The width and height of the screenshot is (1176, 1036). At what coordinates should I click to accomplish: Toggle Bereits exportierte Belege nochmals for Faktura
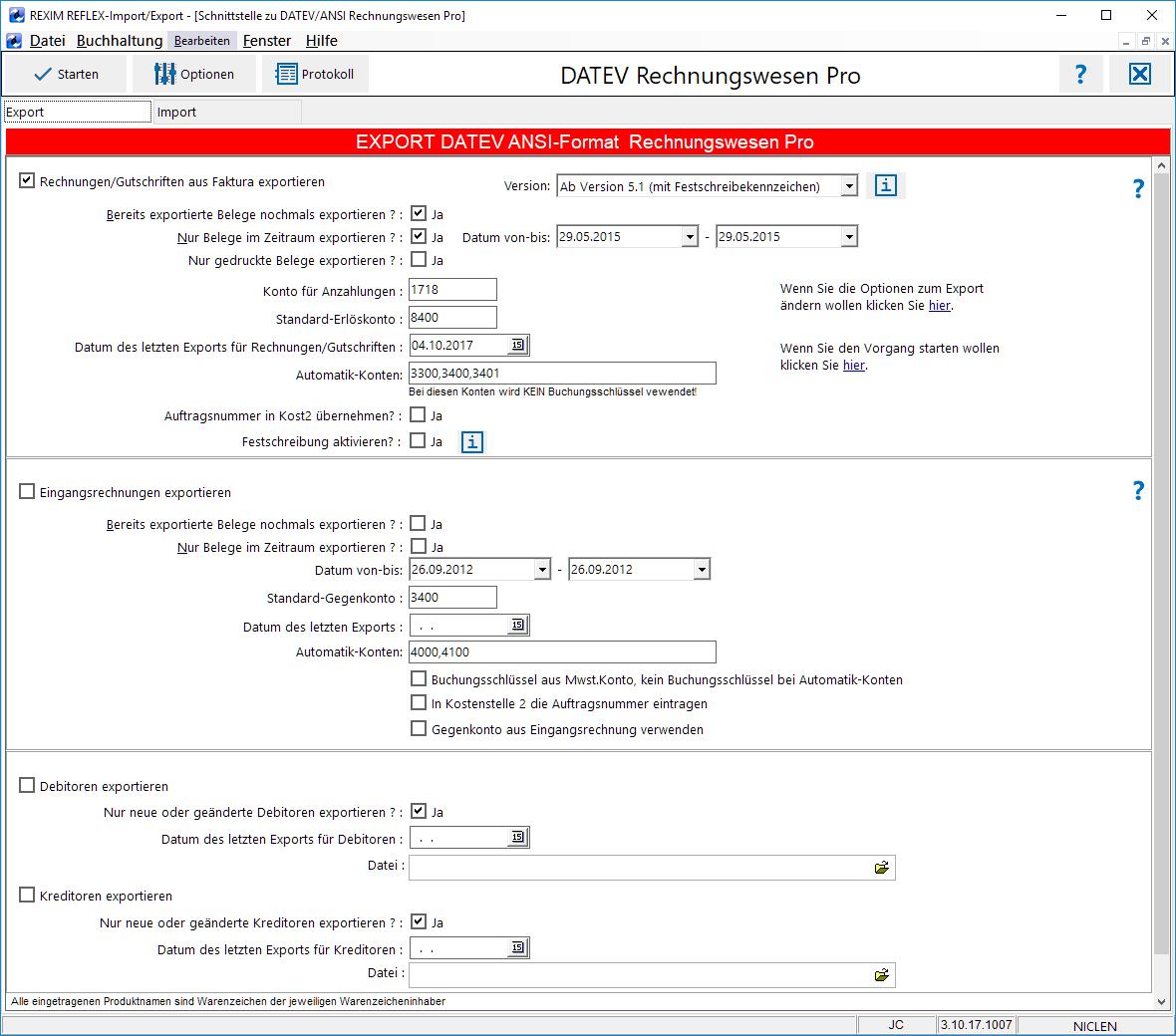pyautogui.click(x=419, y=213)
